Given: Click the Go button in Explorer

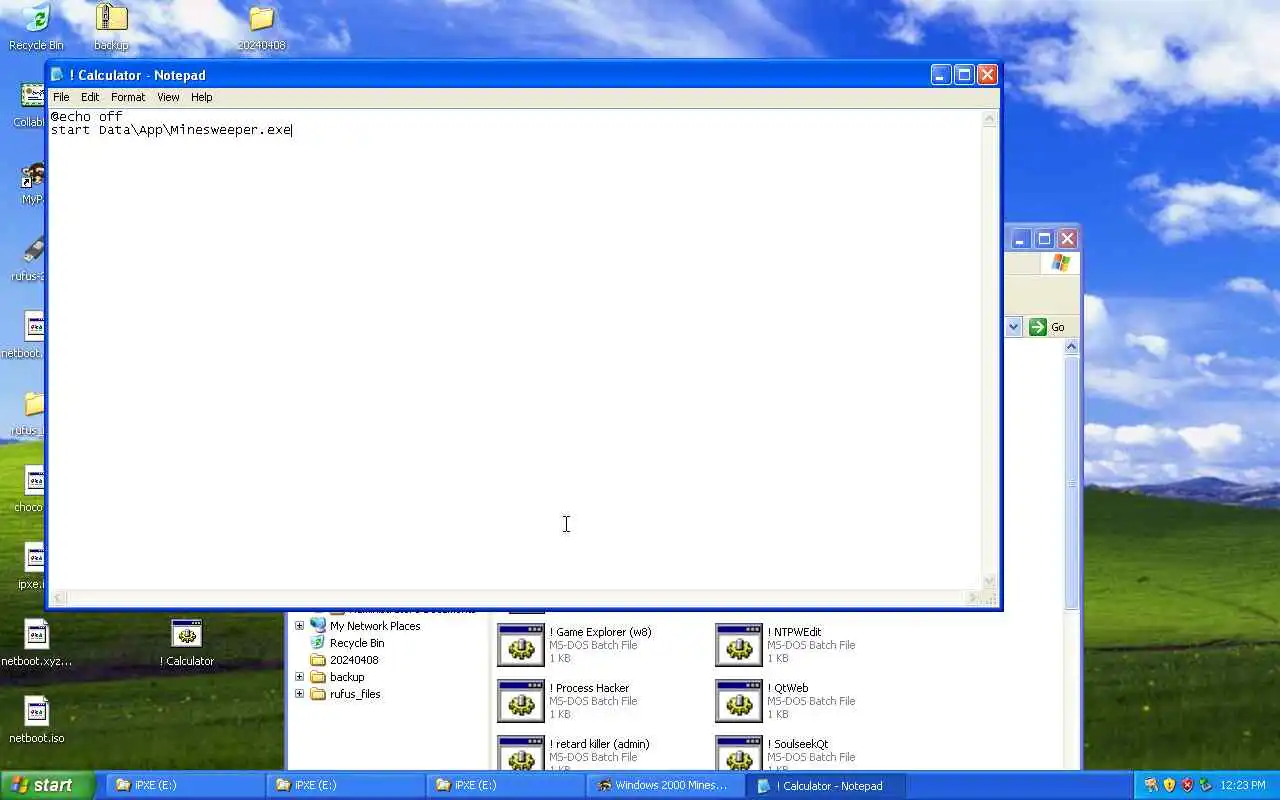Looking at the screenshot, I should click(1048, 327).
